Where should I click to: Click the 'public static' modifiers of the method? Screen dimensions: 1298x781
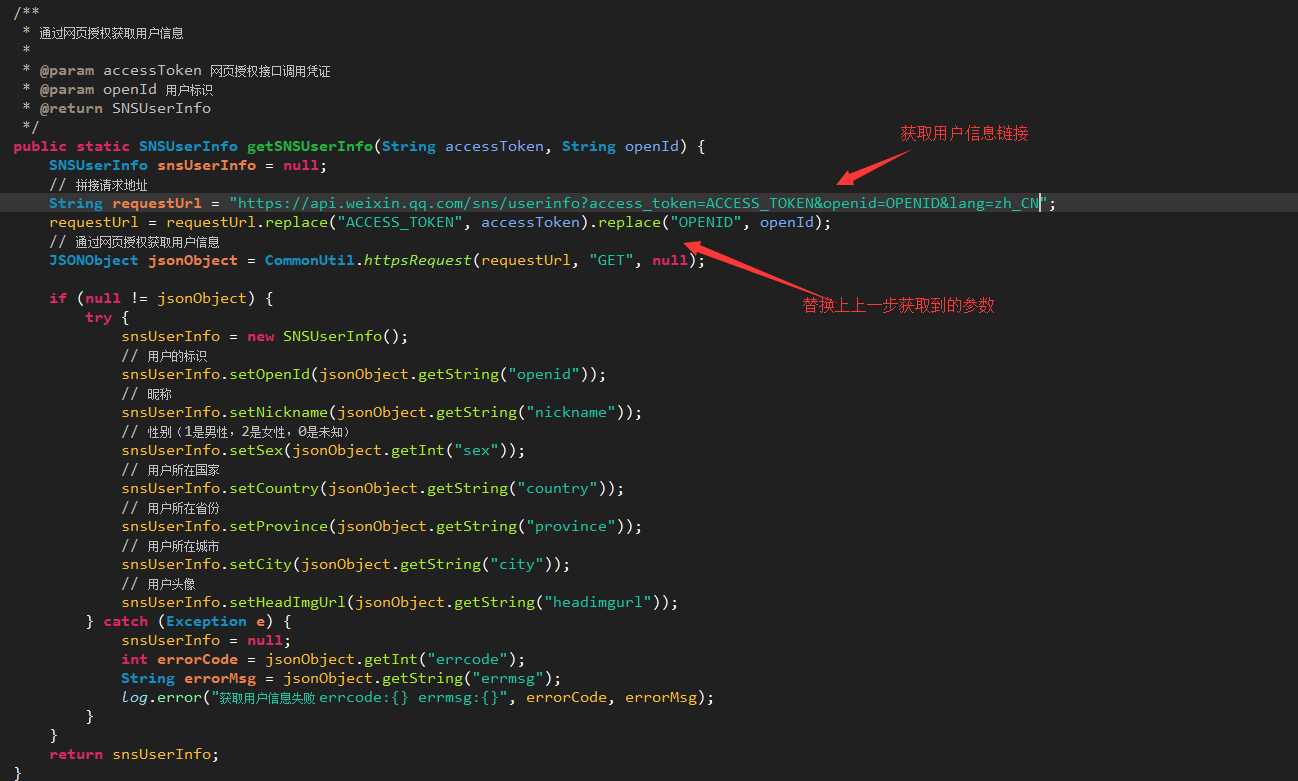[x=72, y=146]
